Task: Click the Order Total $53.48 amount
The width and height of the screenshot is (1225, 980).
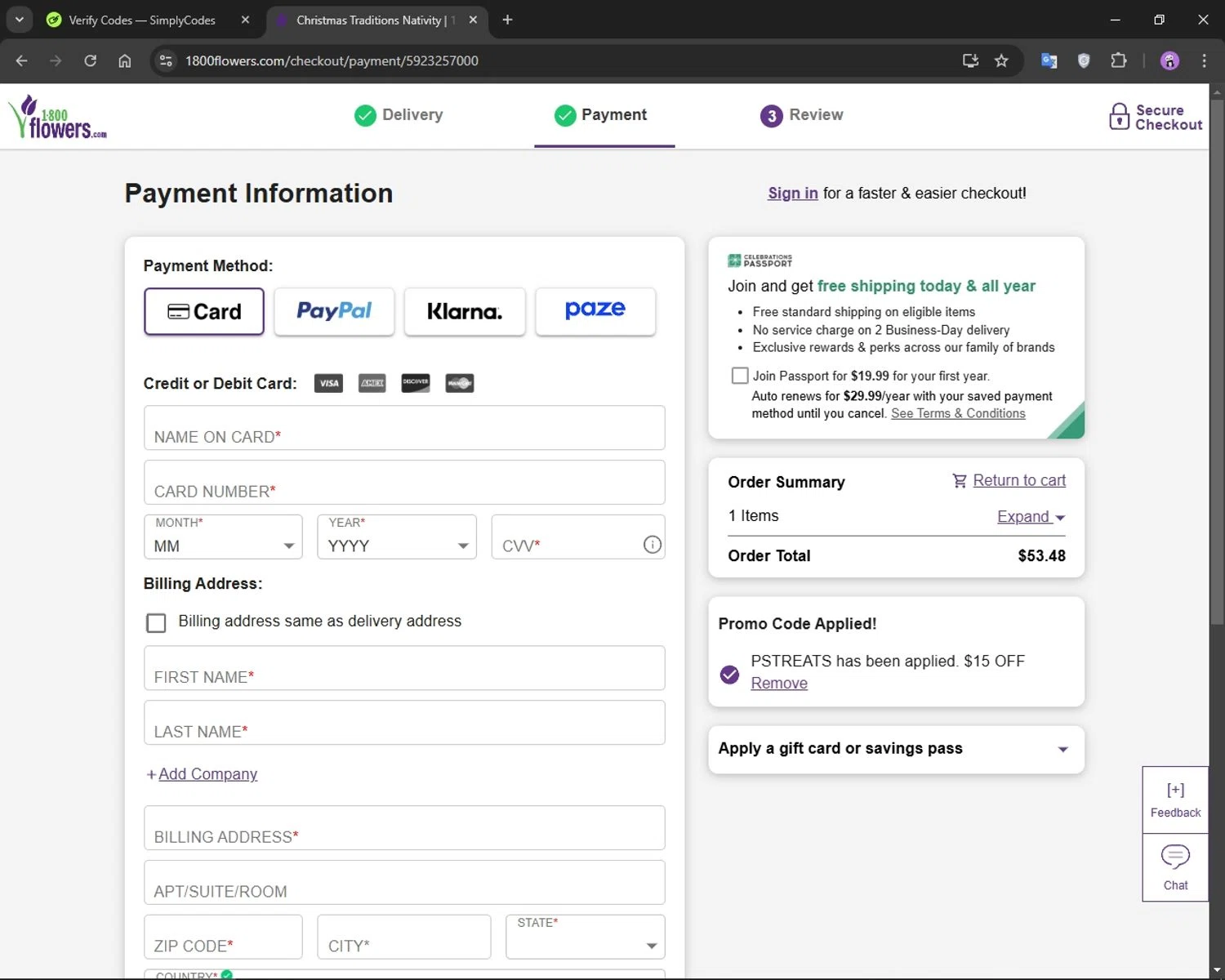Action: tap(1041, 556)
